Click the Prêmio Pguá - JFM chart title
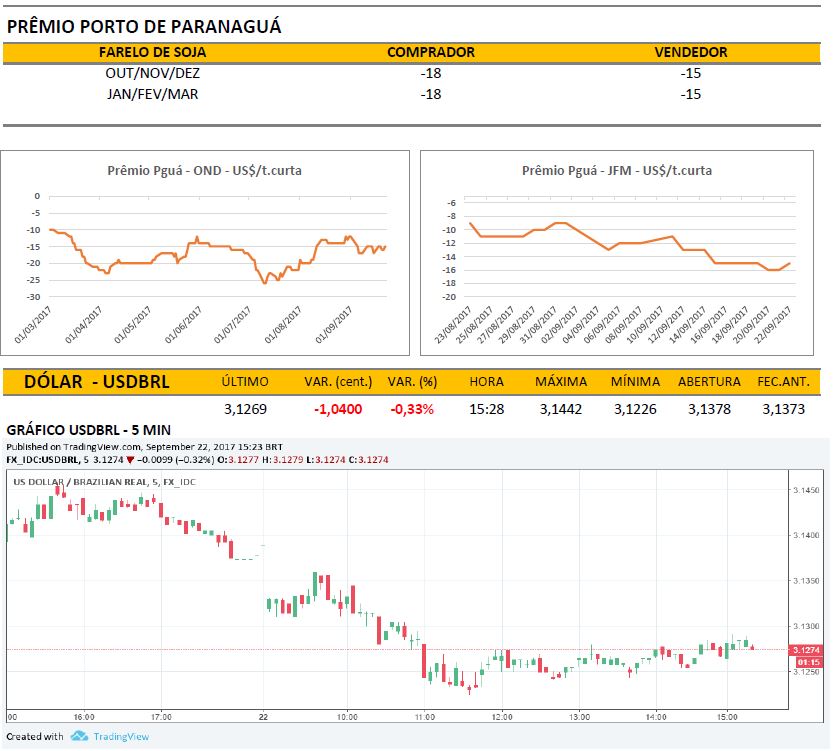This screenshot has width=835, height=751. [617, 171]
